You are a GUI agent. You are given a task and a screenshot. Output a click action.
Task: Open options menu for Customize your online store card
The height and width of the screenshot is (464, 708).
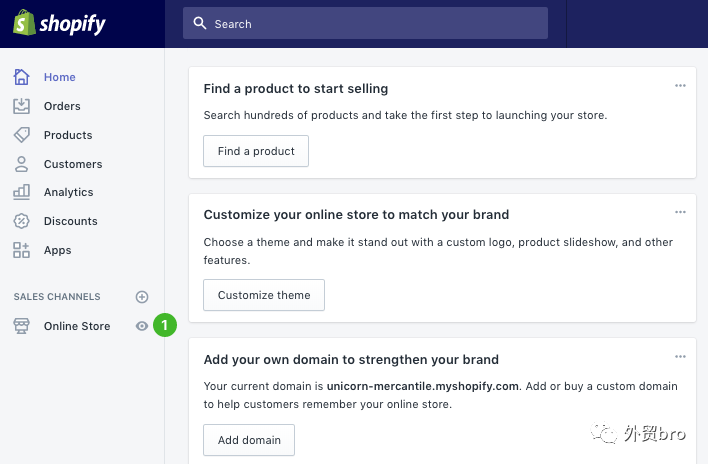[x=680, y=212]
